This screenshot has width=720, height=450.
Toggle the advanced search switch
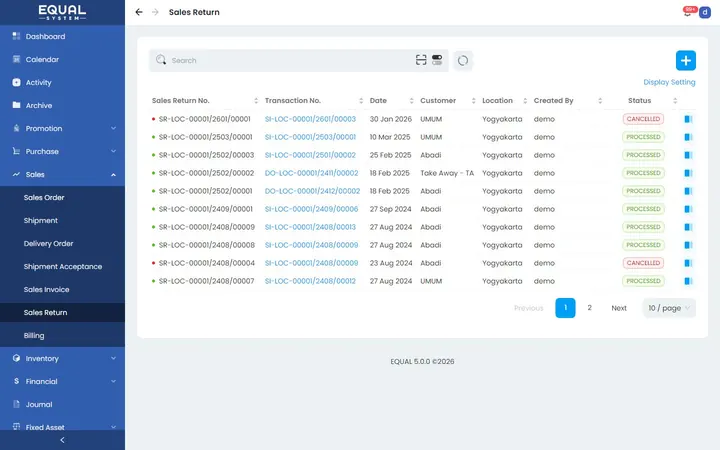coord(437,60)
